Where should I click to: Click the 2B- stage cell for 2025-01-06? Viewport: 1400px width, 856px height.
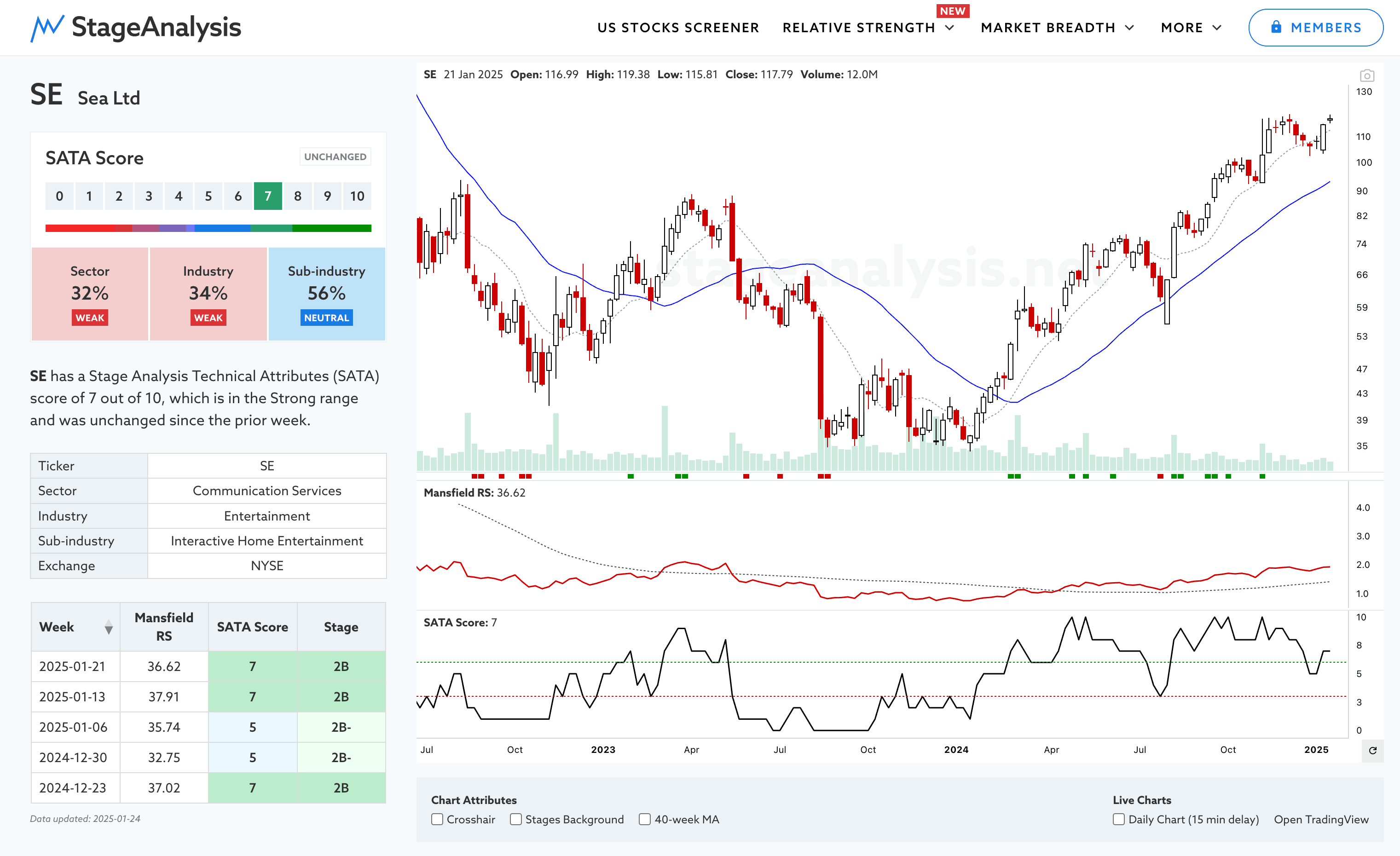point(341,727)
